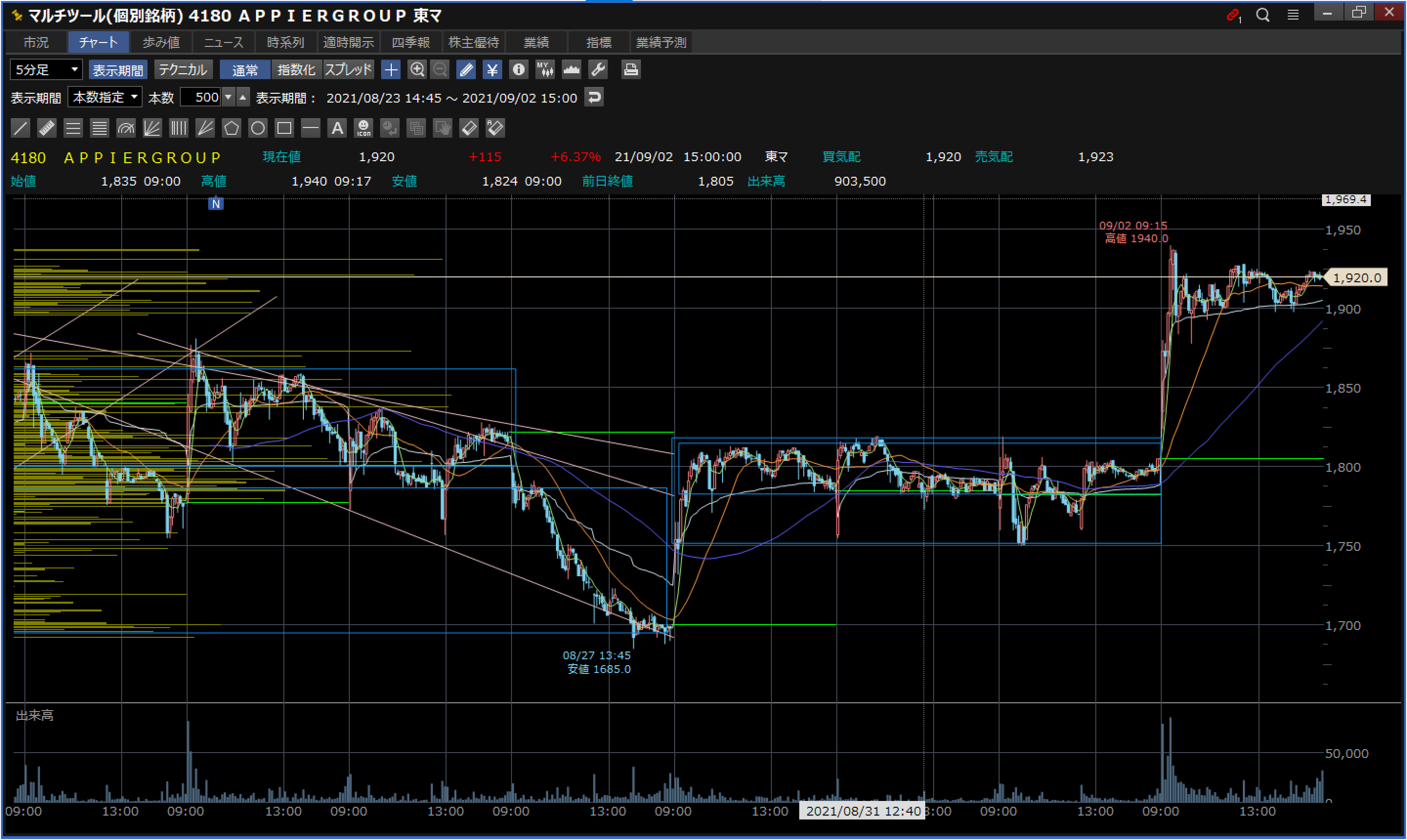Viewport: 1407px width, 840px height.
Task: Pick the pentagon shape drawing tool
Action: [x=231, y=128]
